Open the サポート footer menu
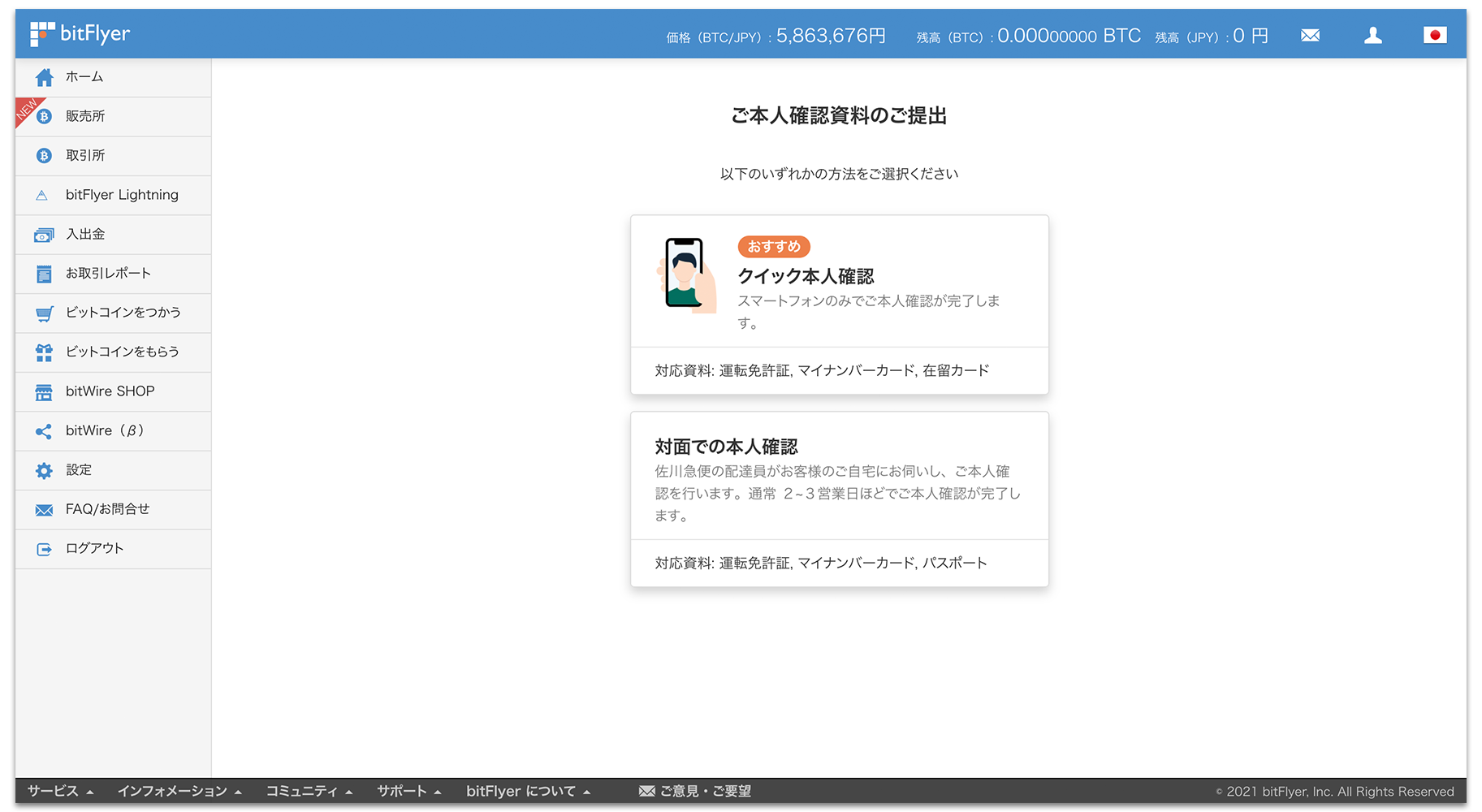 click(x=408, y=790)
